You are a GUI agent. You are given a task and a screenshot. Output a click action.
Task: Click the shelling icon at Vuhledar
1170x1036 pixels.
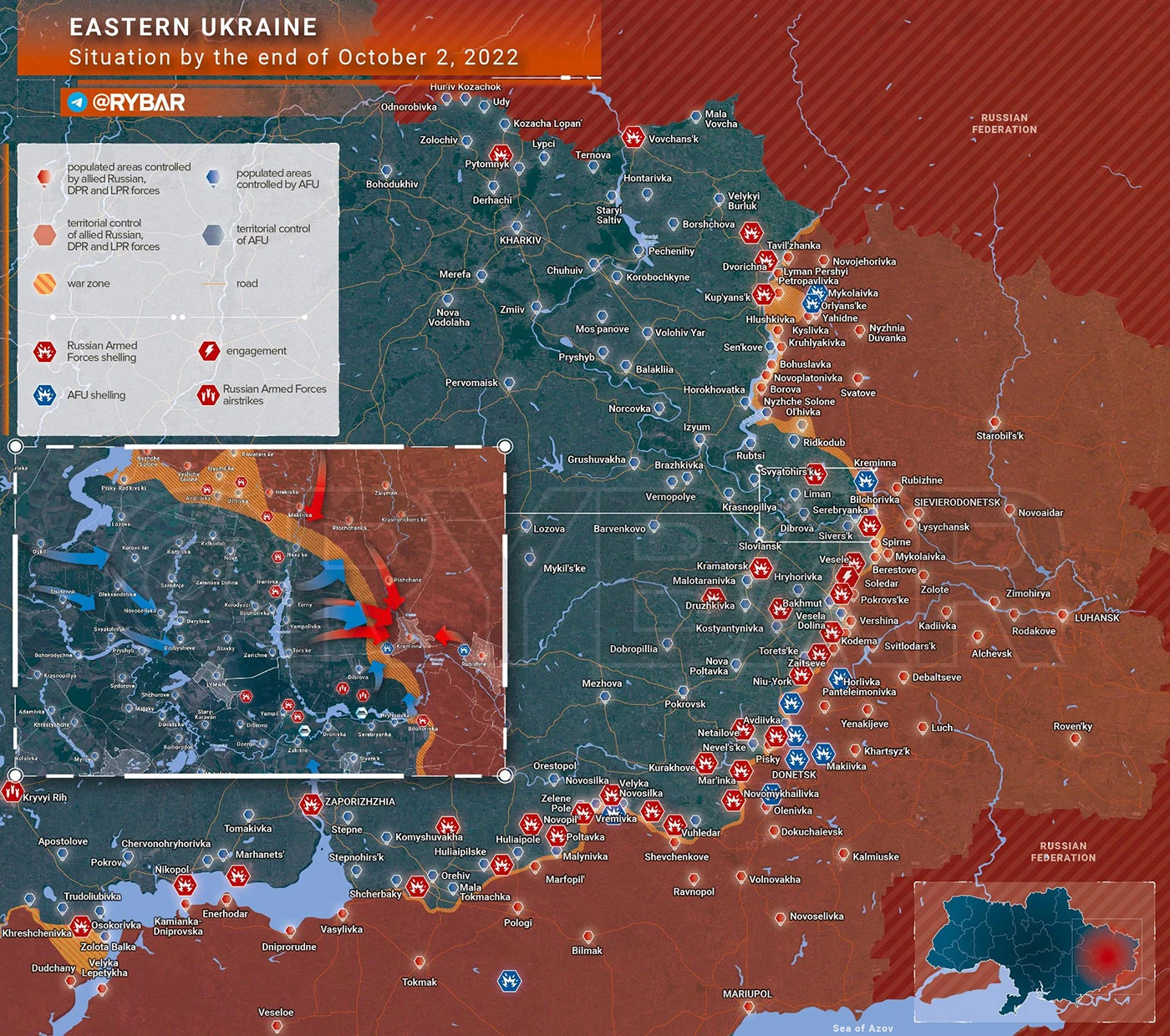pyautogui.click(x=674, y=825)
